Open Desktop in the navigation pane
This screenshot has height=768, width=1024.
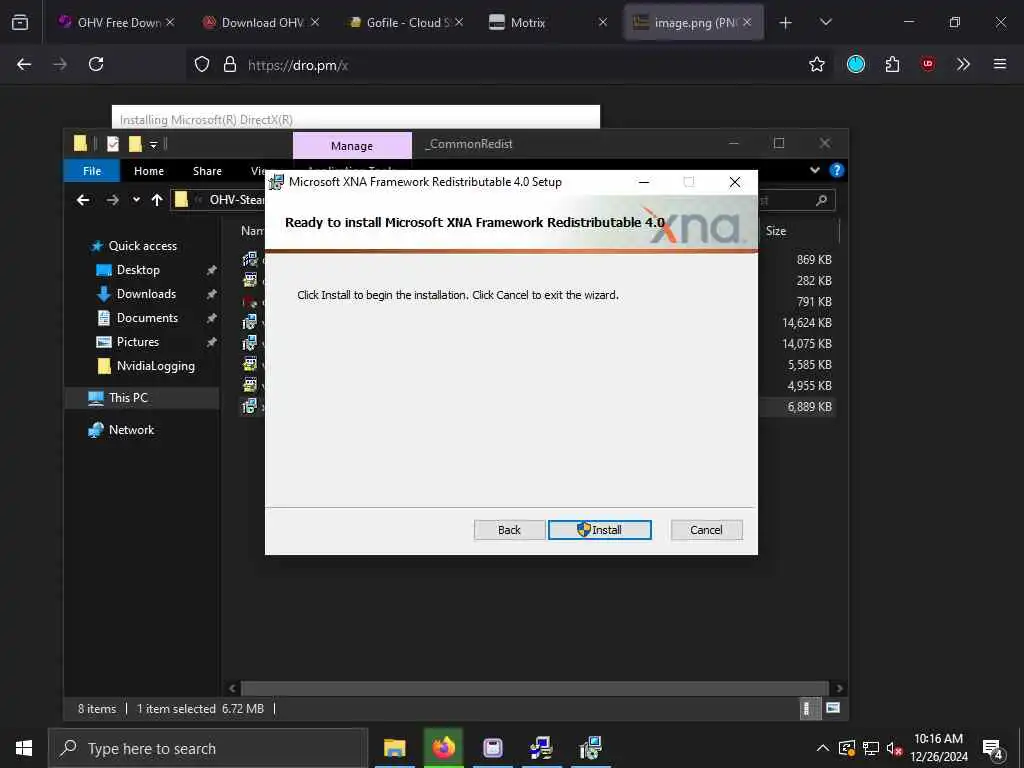138,270
